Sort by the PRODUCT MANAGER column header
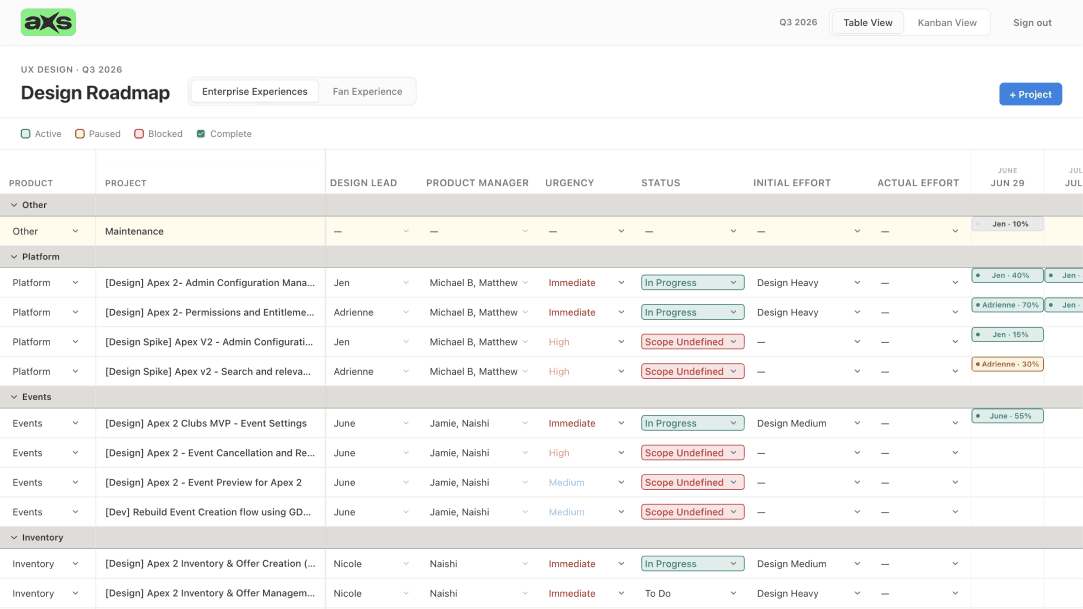This screenshot has width=1083, height=609. [477, 183]
